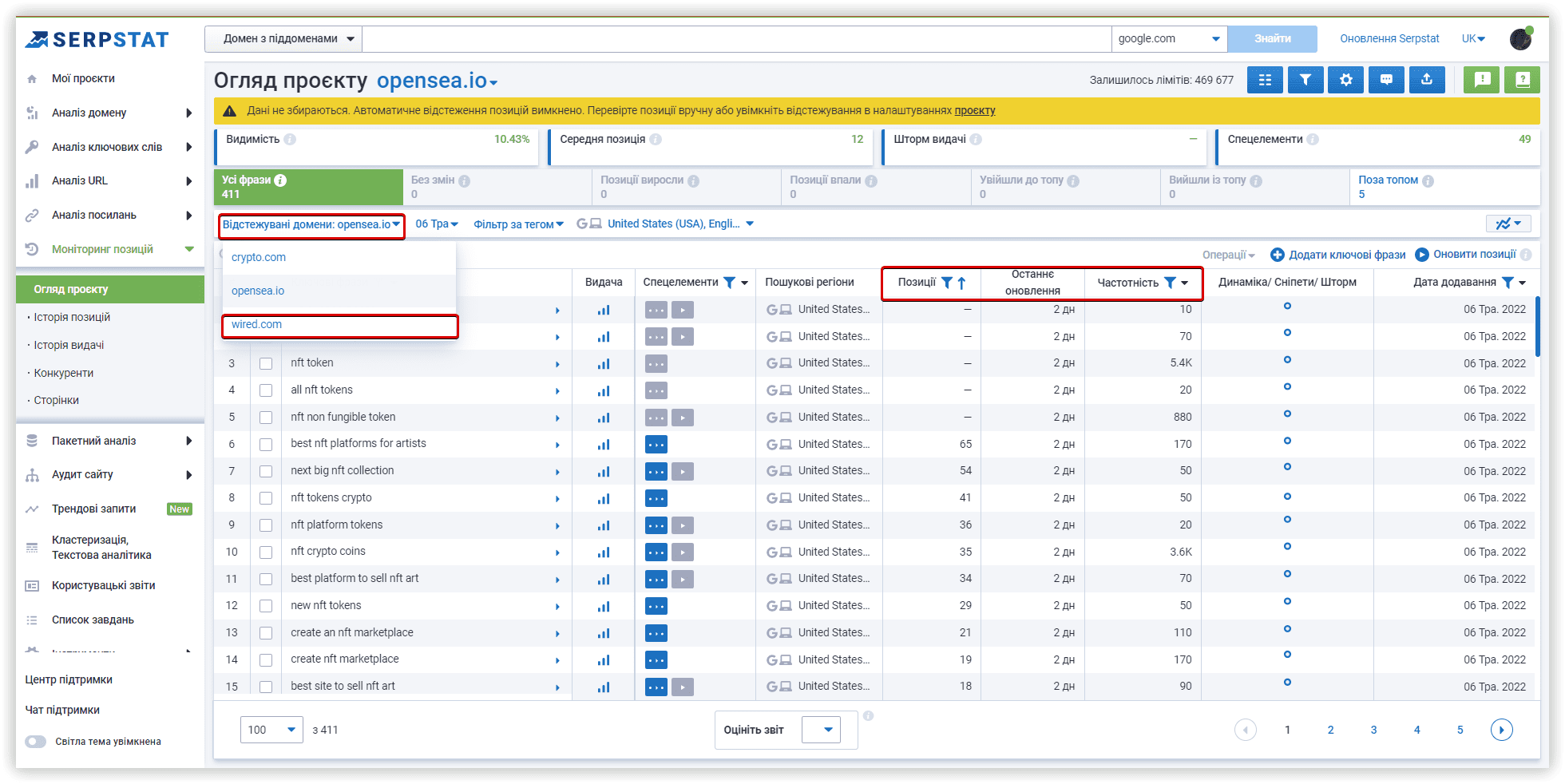Screen dimensions: 1565x784
Task: Tick next big nft collection checkbox
Action: click(266, 472)
